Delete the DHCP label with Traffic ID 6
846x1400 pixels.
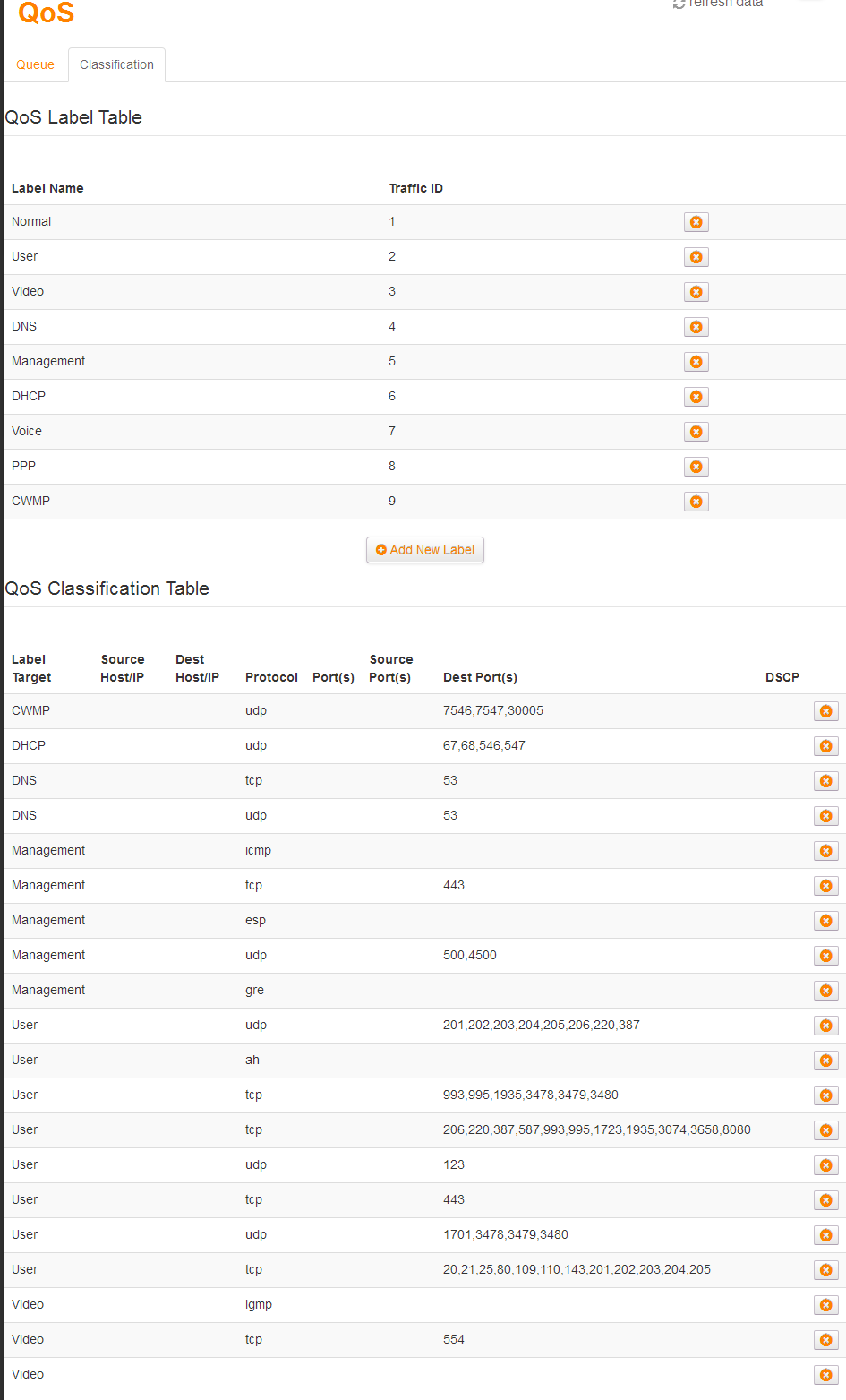(696, 397)
